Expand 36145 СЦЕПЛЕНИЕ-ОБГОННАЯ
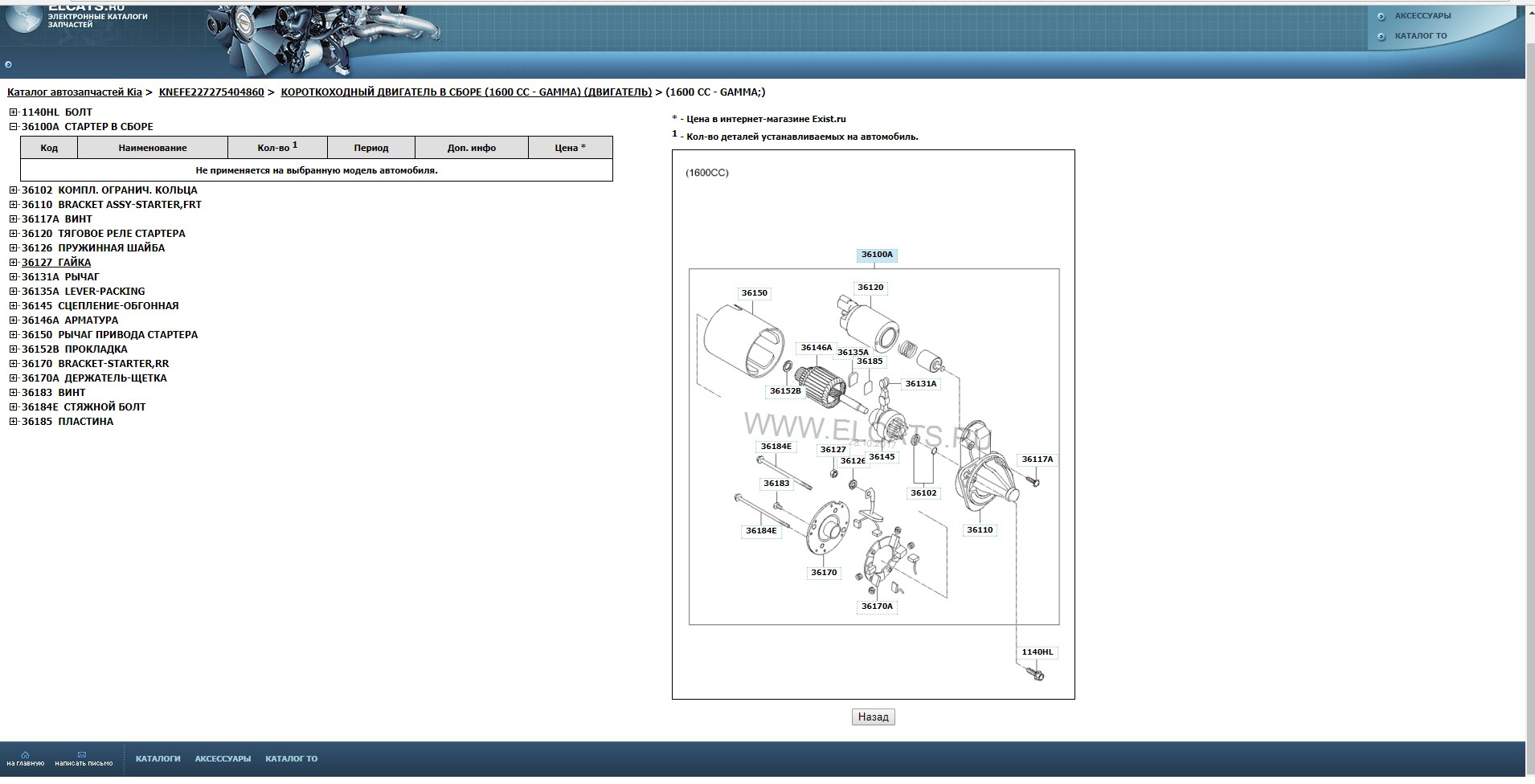Image resolution: width=1535 pixels, height=784 pixels. tap(13, 306)
